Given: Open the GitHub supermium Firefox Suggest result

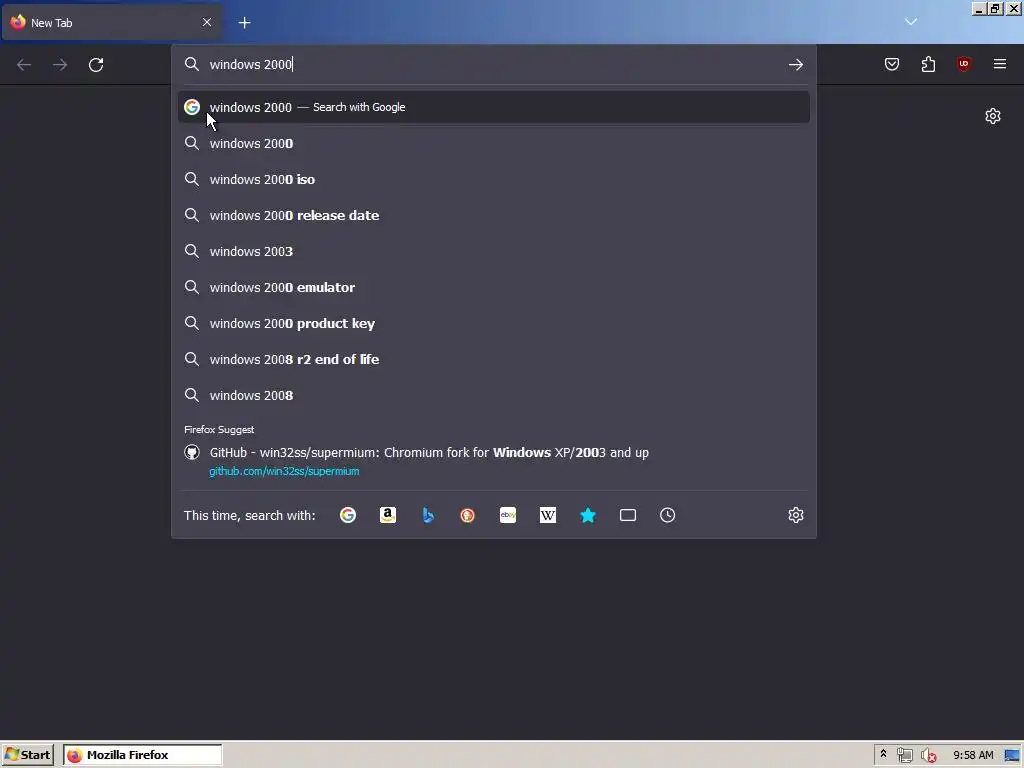Looking at the screenshot, I should coord(494,461).
